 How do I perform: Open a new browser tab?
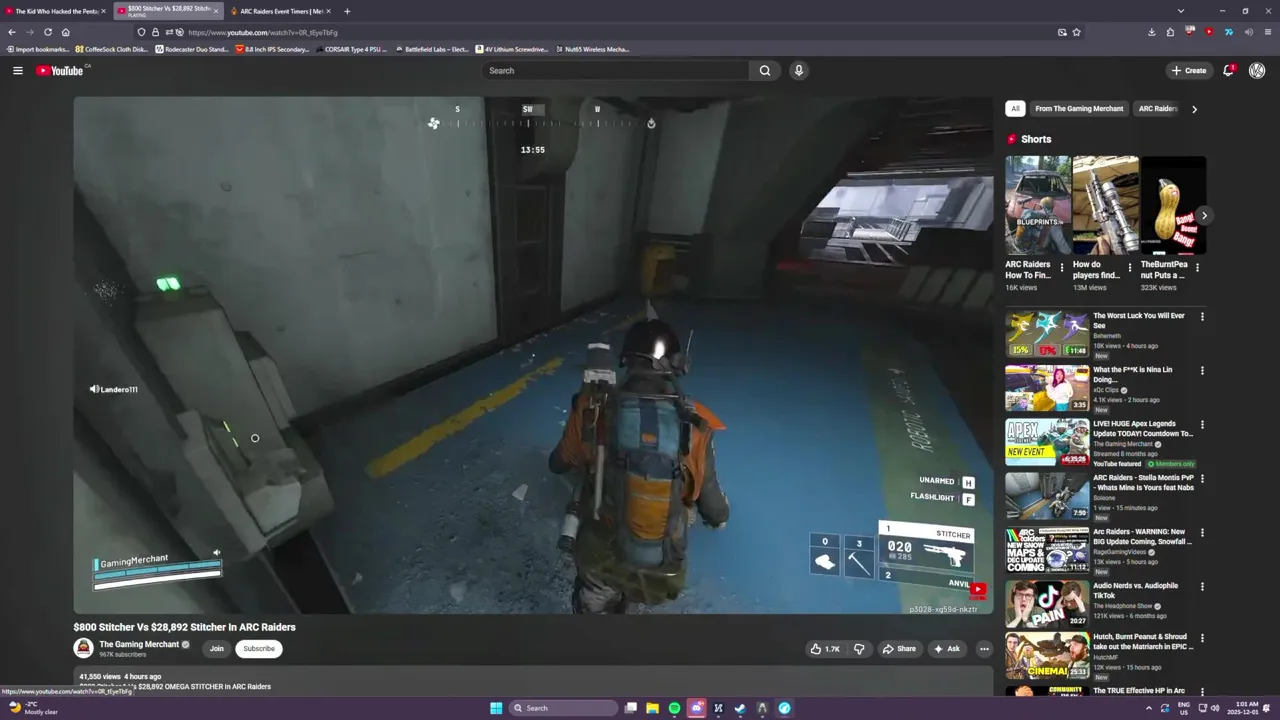click(x=347, y=11)
